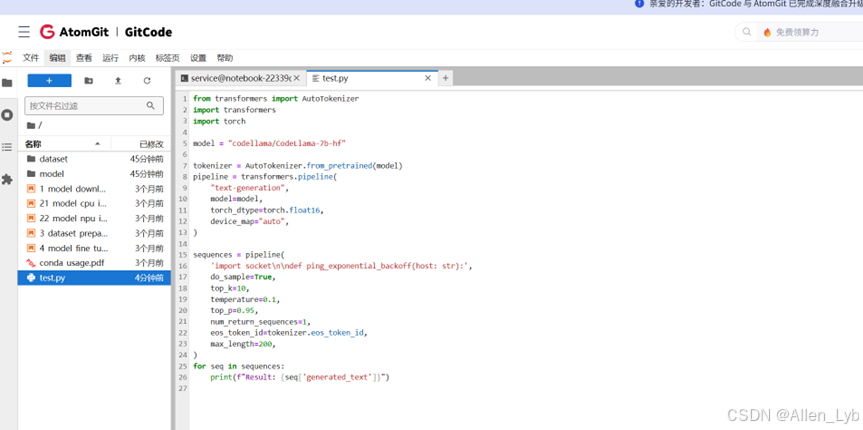Click the 'device_map="auto",' code line
Viewport: 863px width, 430px height.
tap(249, 221)
